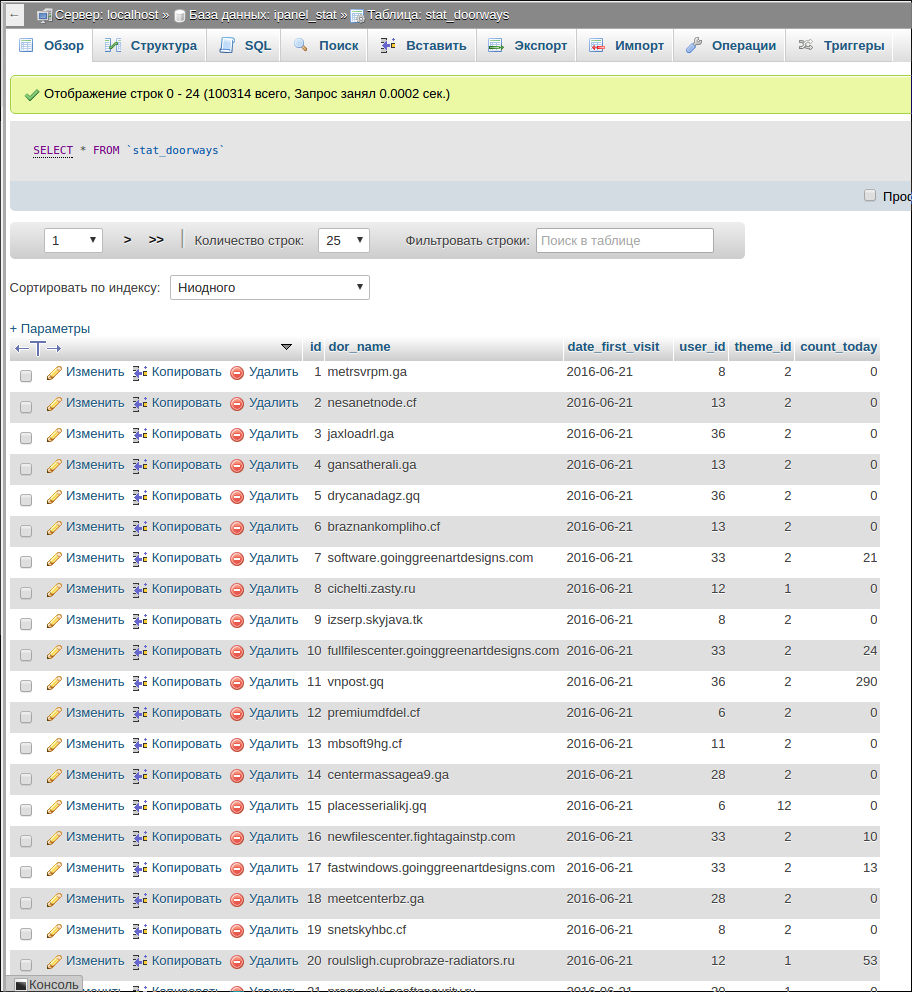The width and height of the screenshot is (912, 992).
Task: Click pencil icon in placesserialikj.gq row
Action: [54, 807]
